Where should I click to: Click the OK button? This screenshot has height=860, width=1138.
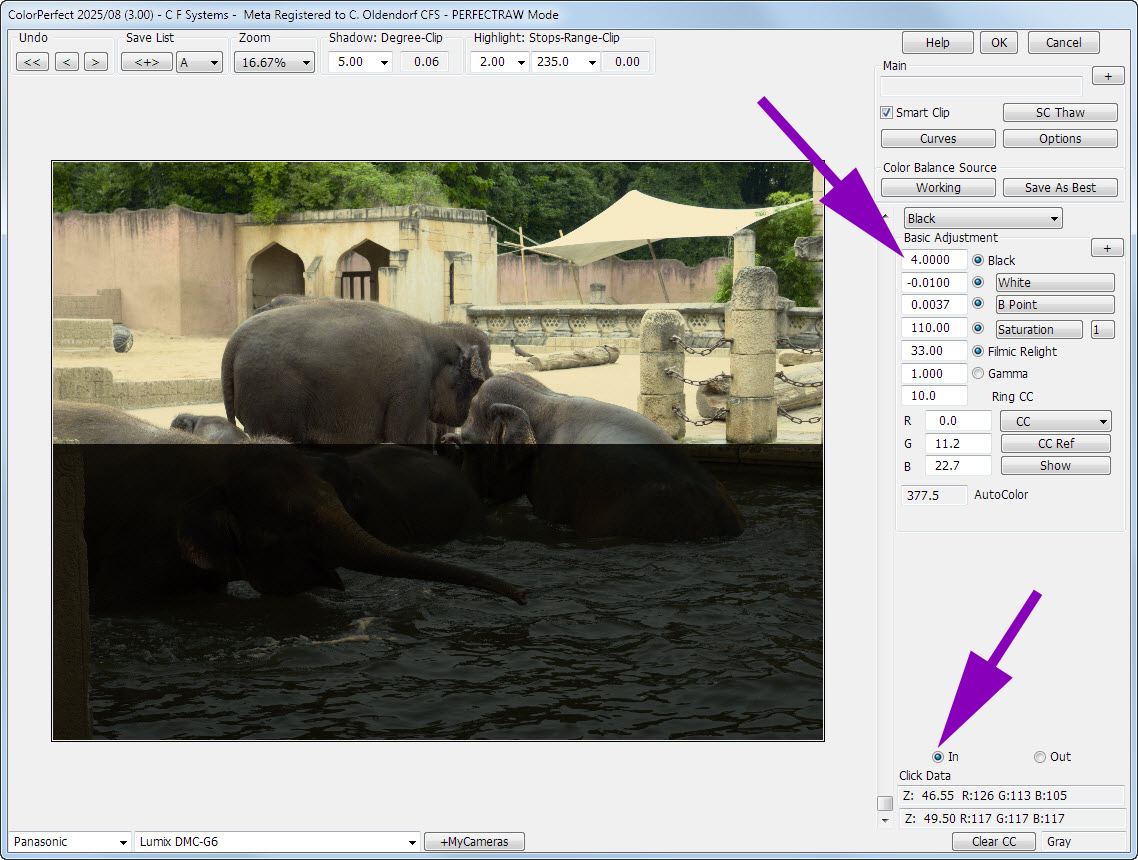pyautogui.click(x=999, y=43)
